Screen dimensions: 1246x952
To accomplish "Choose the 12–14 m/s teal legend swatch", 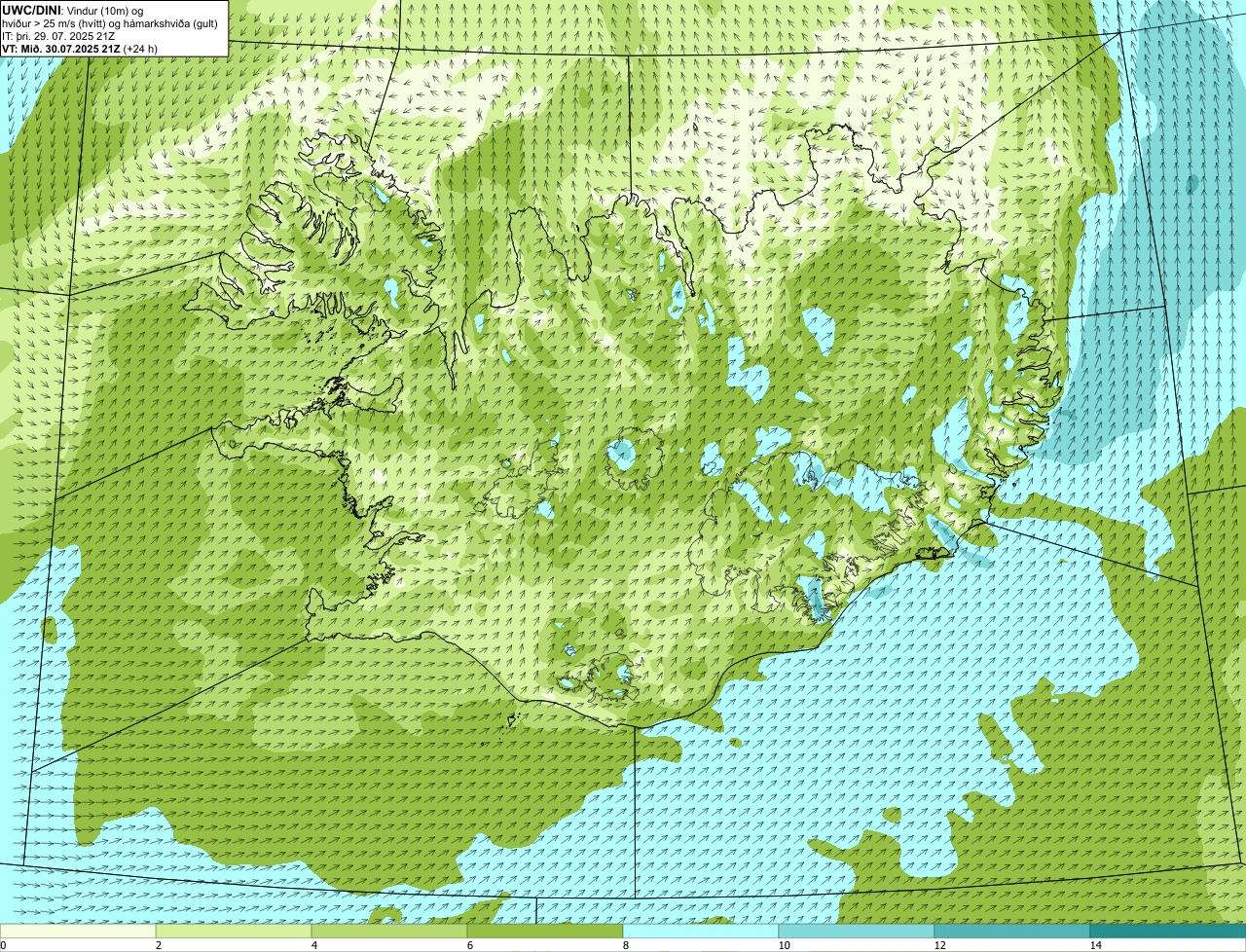I will [x=1012, y=931].
